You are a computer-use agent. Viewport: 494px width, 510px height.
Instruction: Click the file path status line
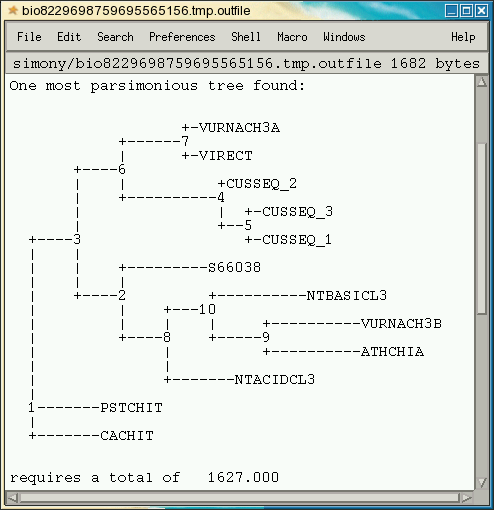click(246, 63)
